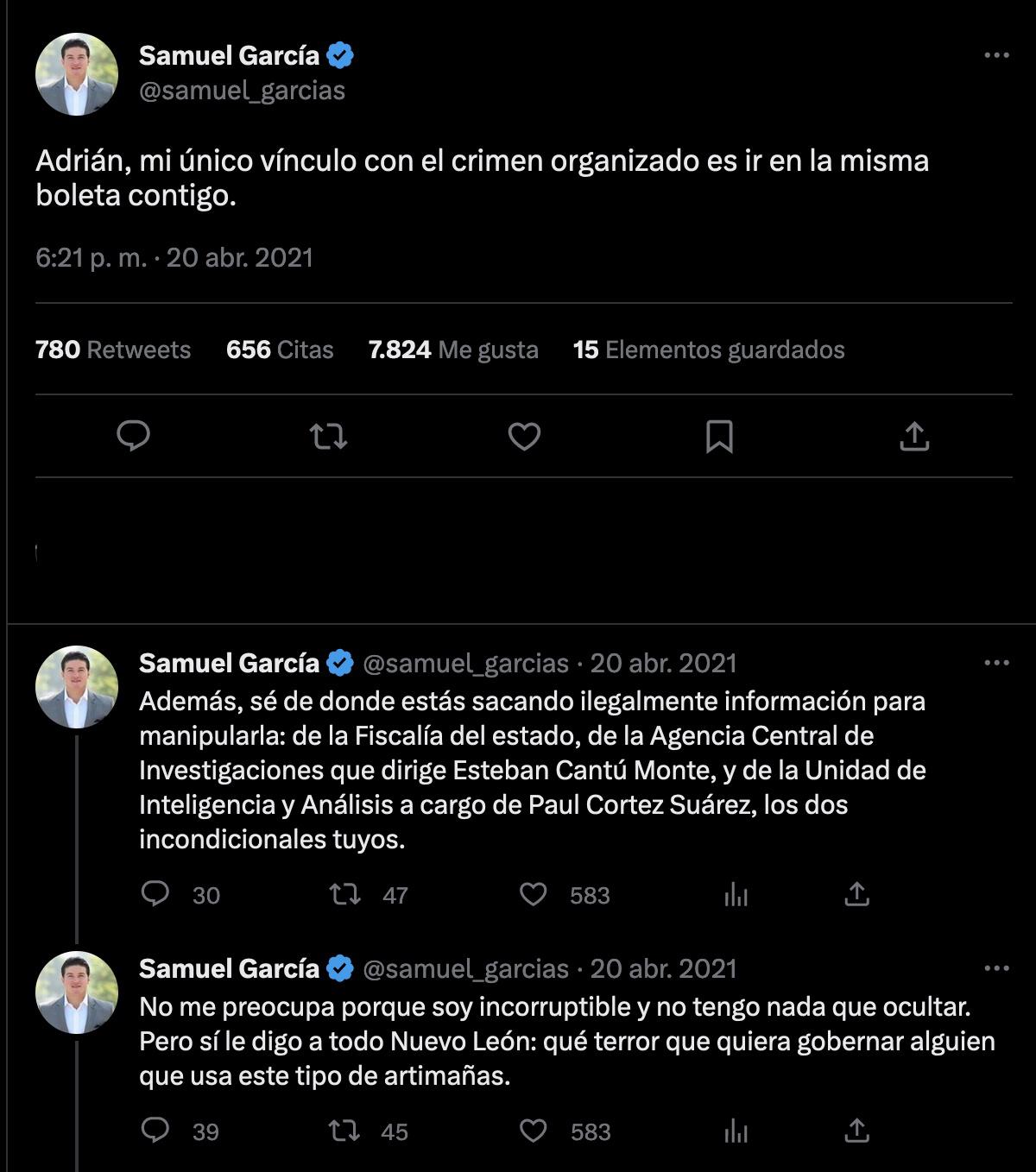Open more options on Fiscalía reply

[x=996, y=663]
